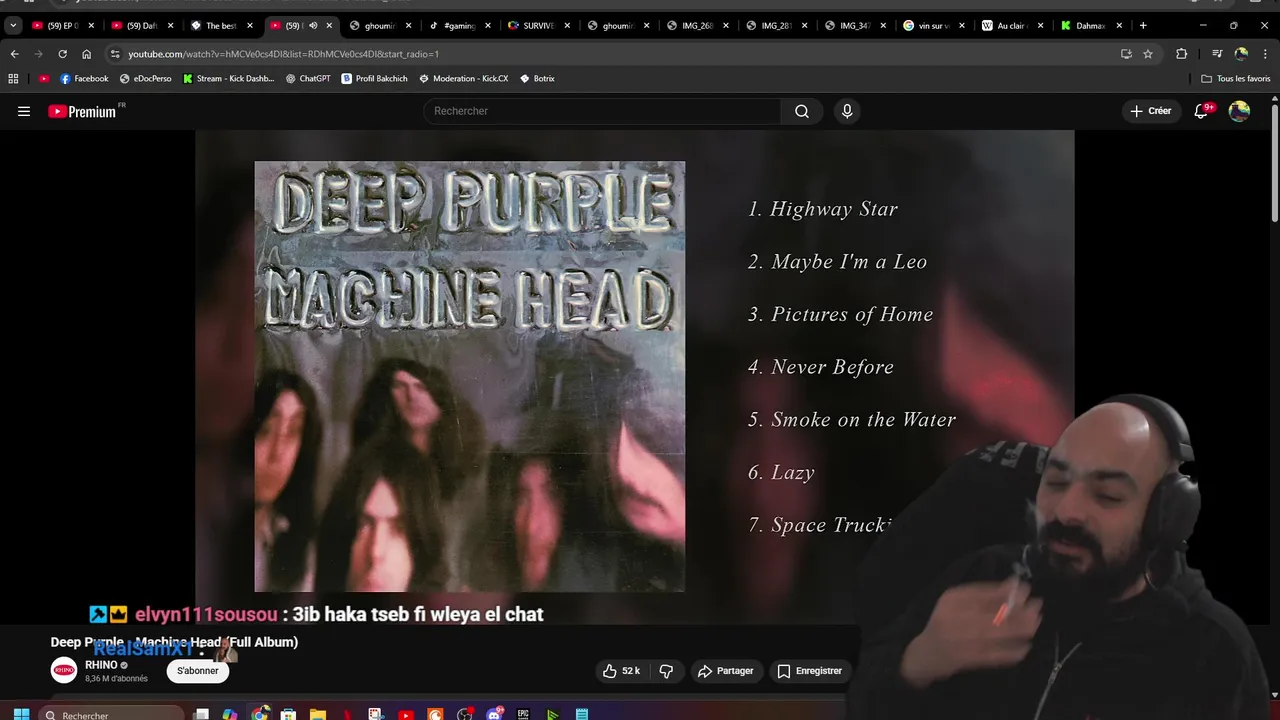Open the YouTube account avatar menu
This screenshot has width=1280, height=720.
[1239, 111]
